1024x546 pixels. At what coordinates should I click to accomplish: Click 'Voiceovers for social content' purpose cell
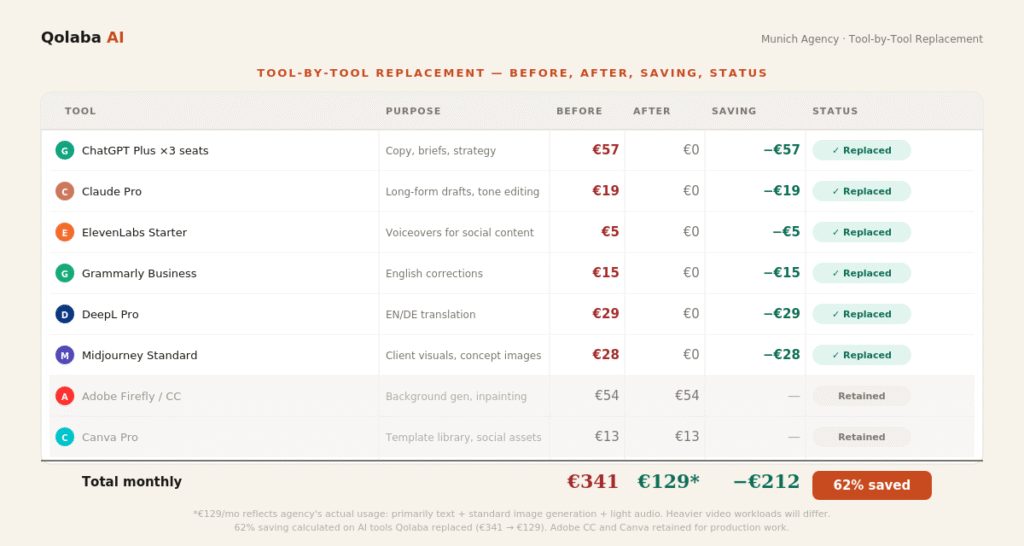click(460, 232)
